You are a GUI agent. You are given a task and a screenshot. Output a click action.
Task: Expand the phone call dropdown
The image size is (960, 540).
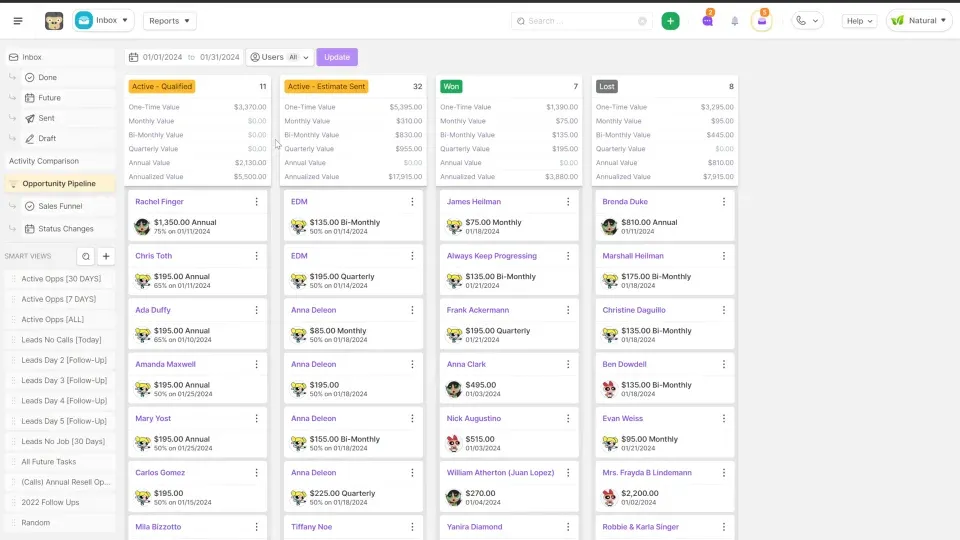coord(807,21)
